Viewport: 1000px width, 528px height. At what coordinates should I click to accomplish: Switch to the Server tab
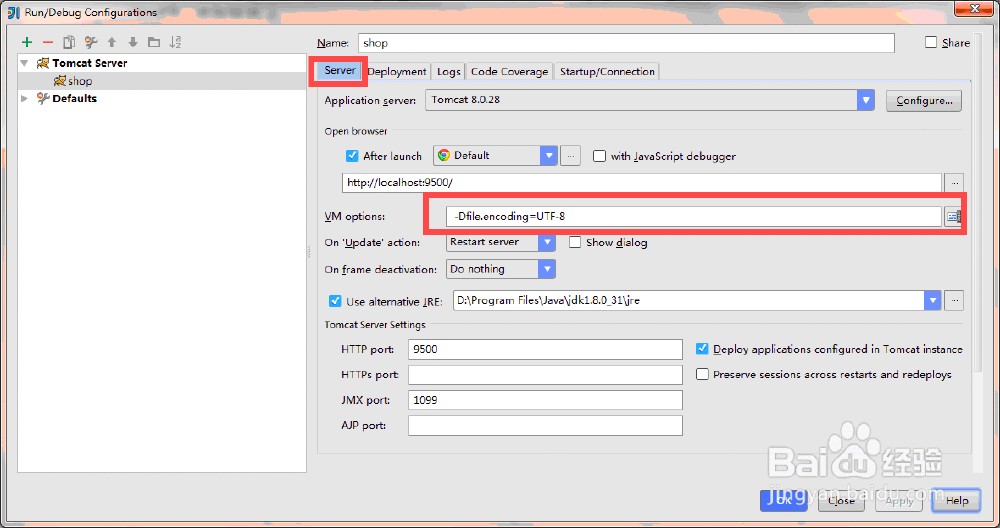click(339, 71)
